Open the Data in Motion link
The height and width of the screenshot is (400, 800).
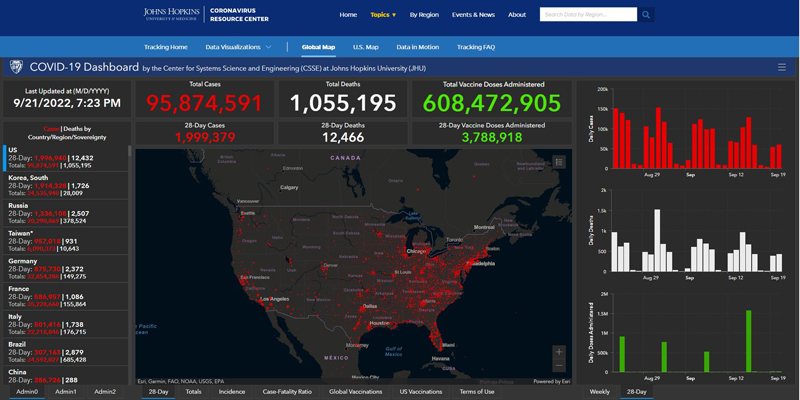click(x=417, y=47)
